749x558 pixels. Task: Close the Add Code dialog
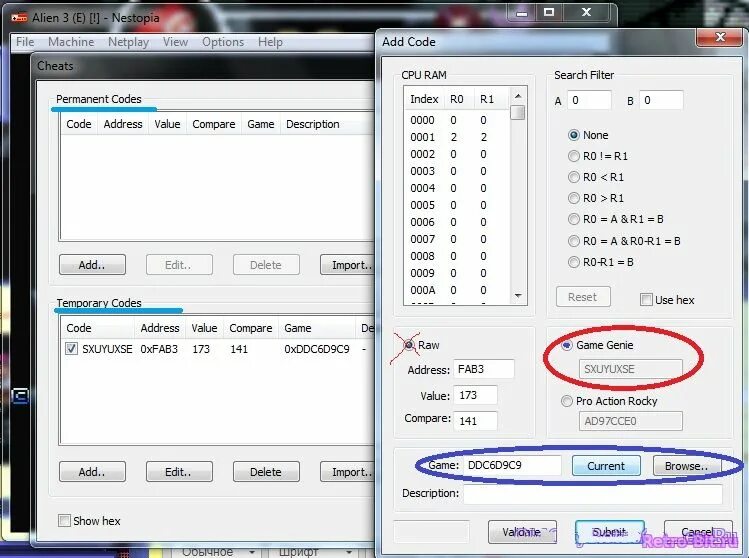[720, 37]
